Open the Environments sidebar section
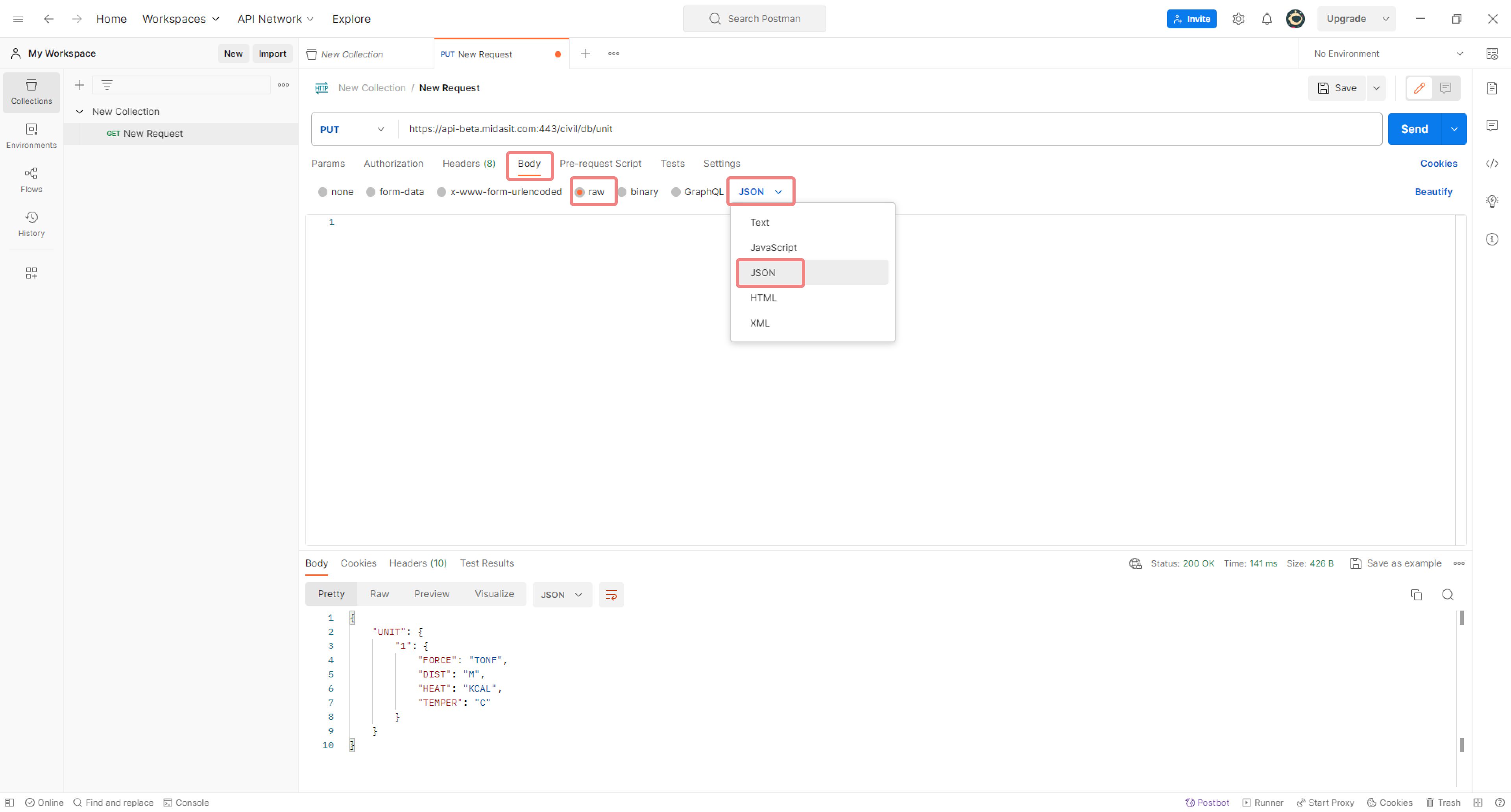Image resolution: width=1511 pixels, height=812 pixels. (x=31, y=135)
